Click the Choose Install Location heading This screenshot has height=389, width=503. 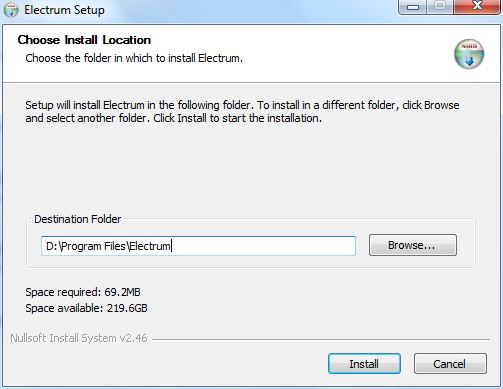(84, 40)
